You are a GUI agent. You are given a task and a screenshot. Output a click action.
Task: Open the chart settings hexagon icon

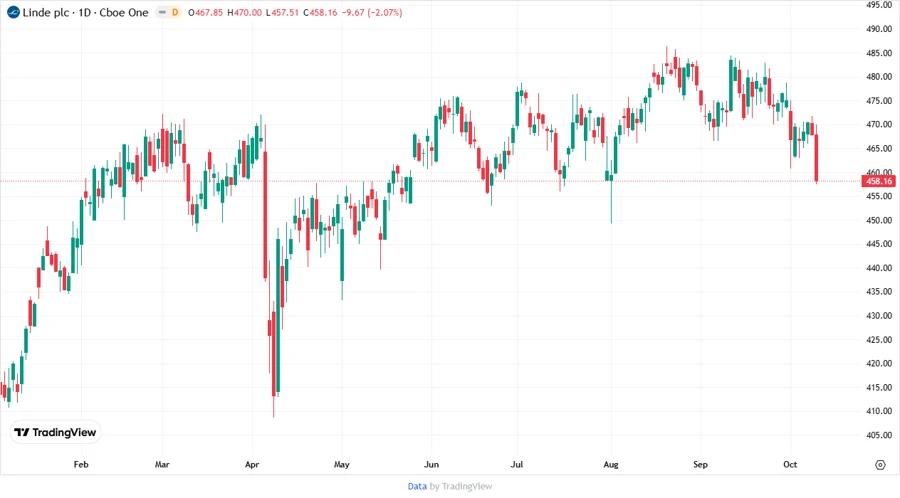click(x=880, y=464)
